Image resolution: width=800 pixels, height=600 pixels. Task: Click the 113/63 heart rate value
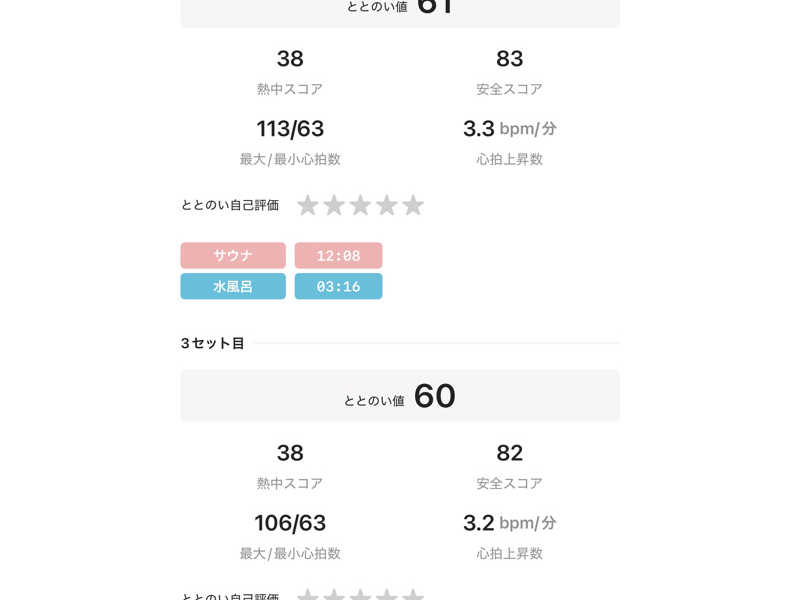coord(290,129)
